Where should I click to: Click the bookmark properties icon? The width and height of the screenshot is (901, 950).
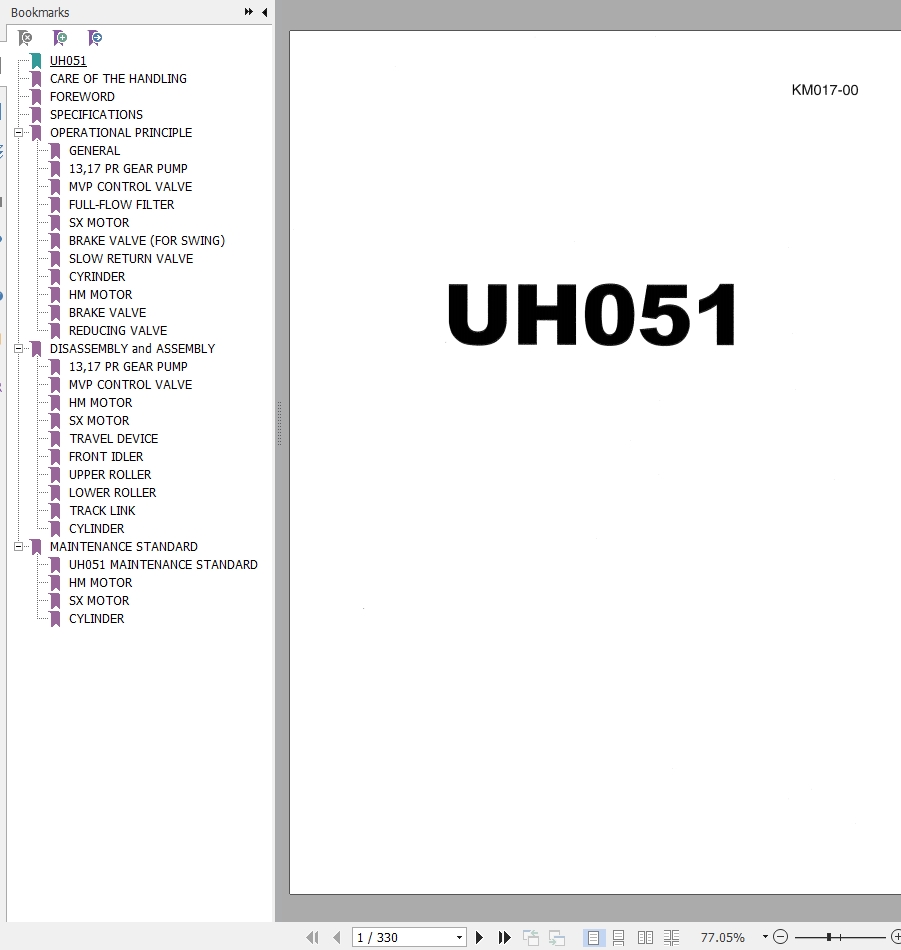coord(95,38)
